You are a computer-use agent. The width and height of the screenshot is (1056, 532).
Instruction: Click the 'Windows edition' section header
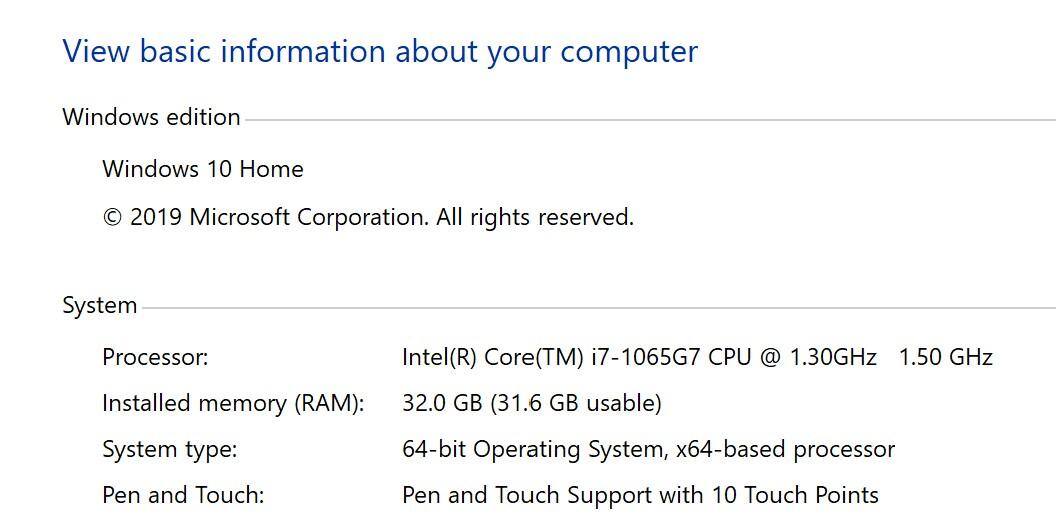click(x=151, y=117)
